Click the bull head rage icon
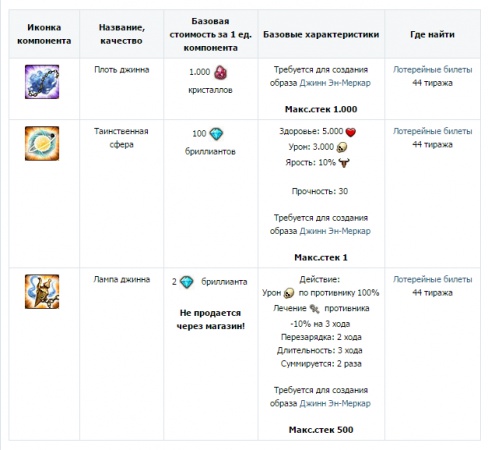488x450 pixels. pos(344,163)
